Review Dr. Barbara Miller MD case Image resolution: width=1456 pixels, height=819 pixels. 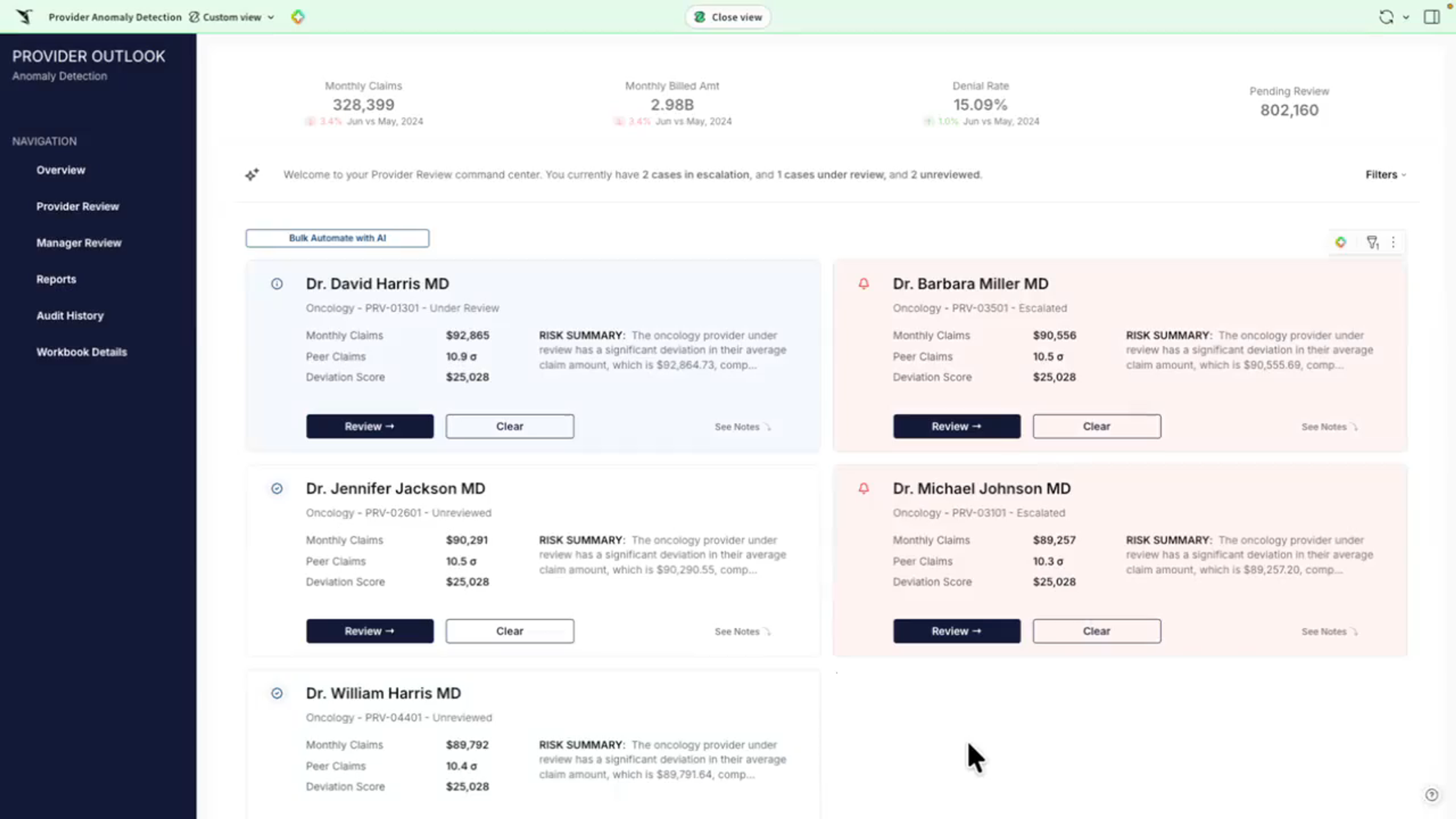tap(956, 426)
